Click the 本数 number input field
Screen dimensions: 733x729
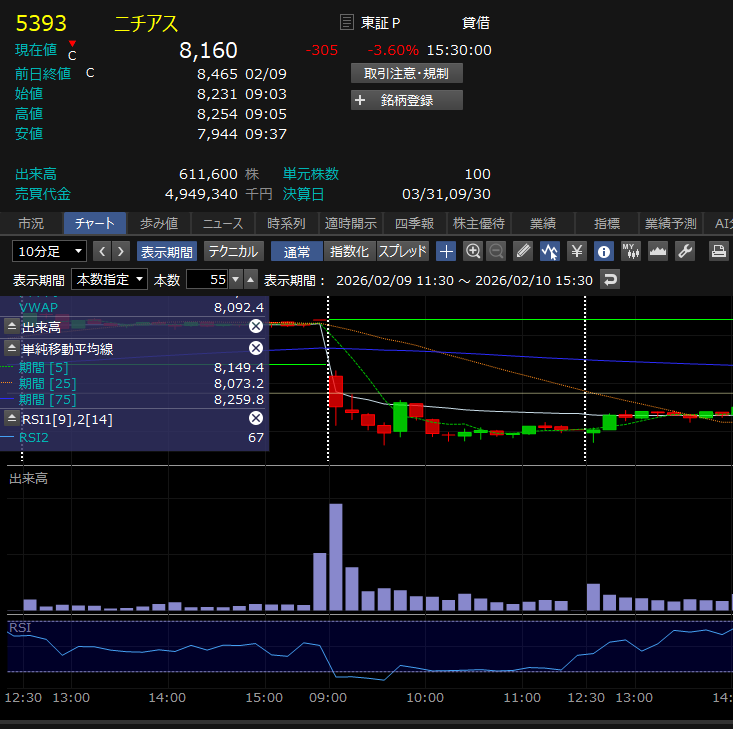[x=207, y=279]
